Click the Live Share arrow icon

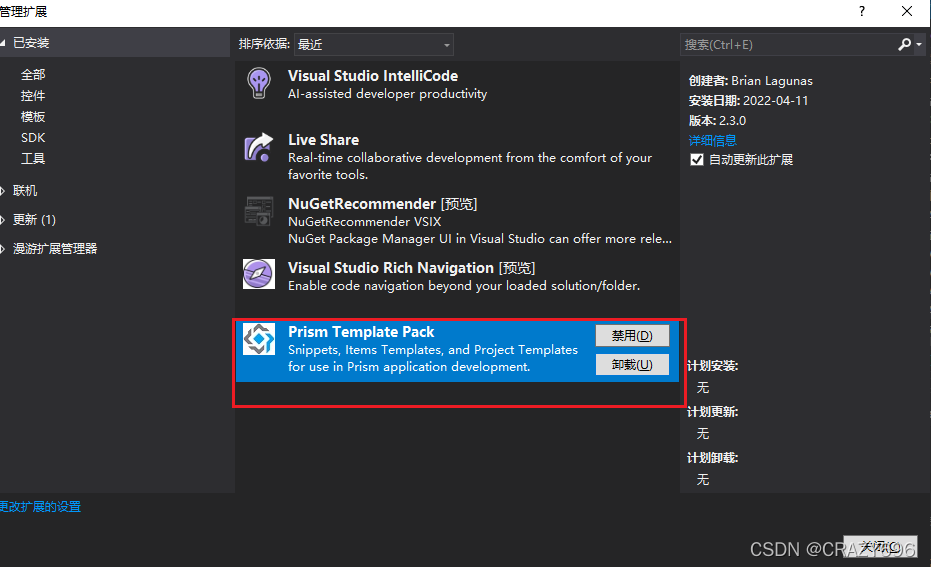click(x=259, y=147)
